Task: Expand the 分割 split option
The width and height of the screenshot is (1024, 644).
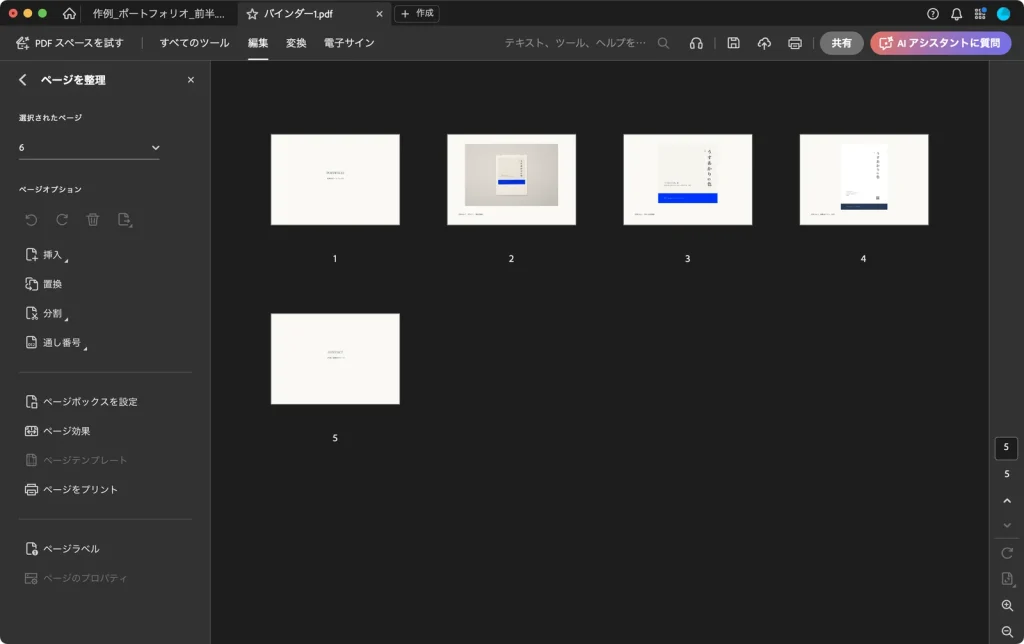Action: tap(46, 314)
